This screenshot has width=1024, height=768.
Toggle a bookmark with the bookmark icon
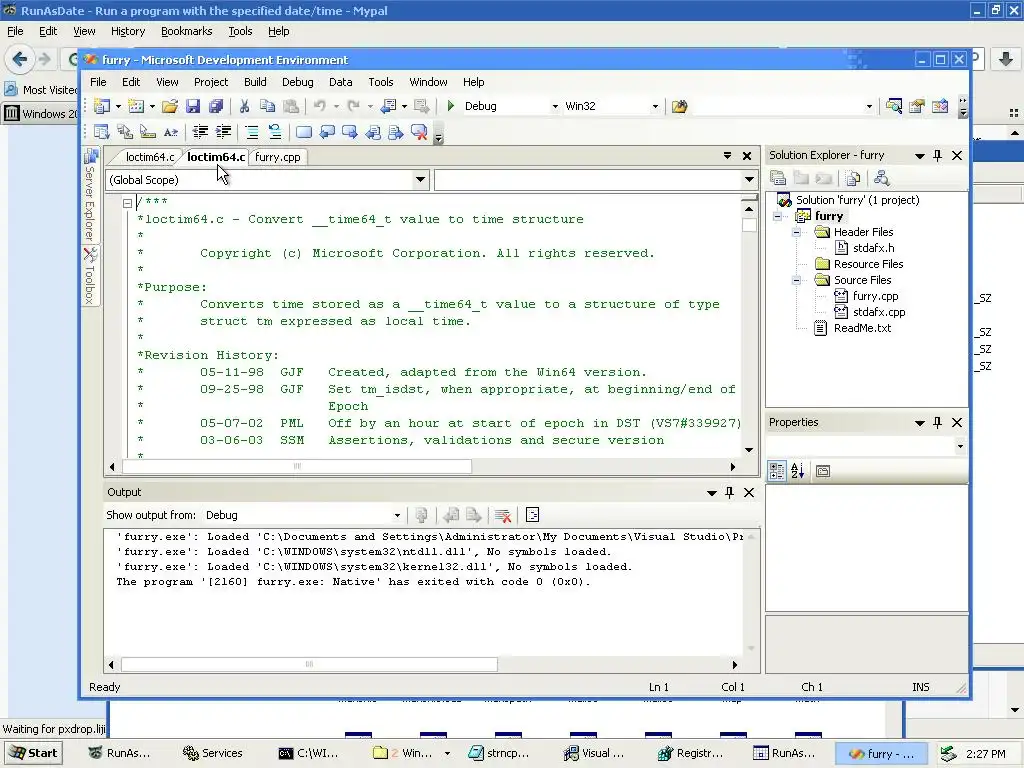pyautogui.click(x=304, y=132)
